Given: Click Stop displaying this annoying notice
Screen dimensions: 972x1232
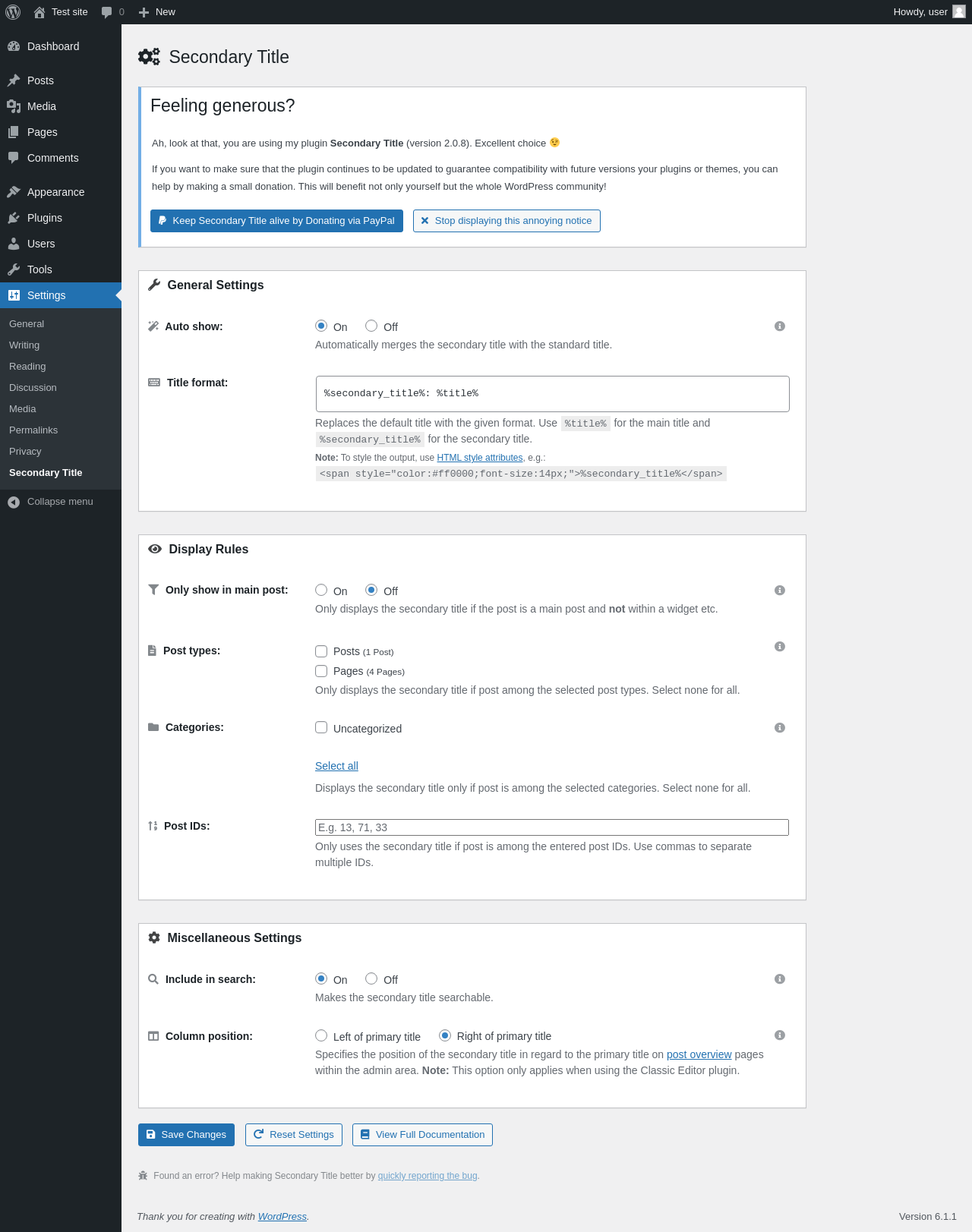Looking at the screenshot, I should (507, 221).
